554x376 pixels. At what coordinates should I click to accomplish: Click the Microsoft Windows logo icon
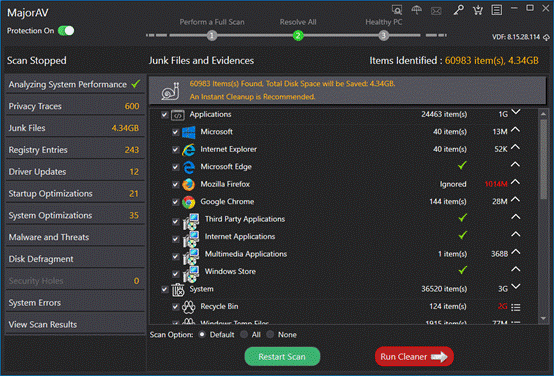pyautogui.click(x=189, y=132)
